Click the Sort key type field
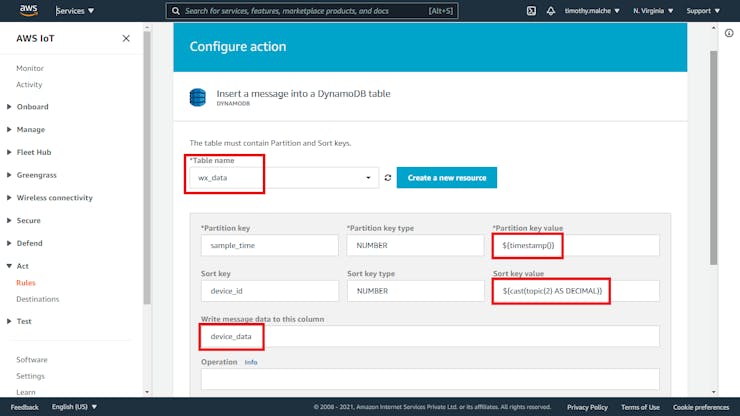Screen dimensions: 740x416 tap(415, 291)
